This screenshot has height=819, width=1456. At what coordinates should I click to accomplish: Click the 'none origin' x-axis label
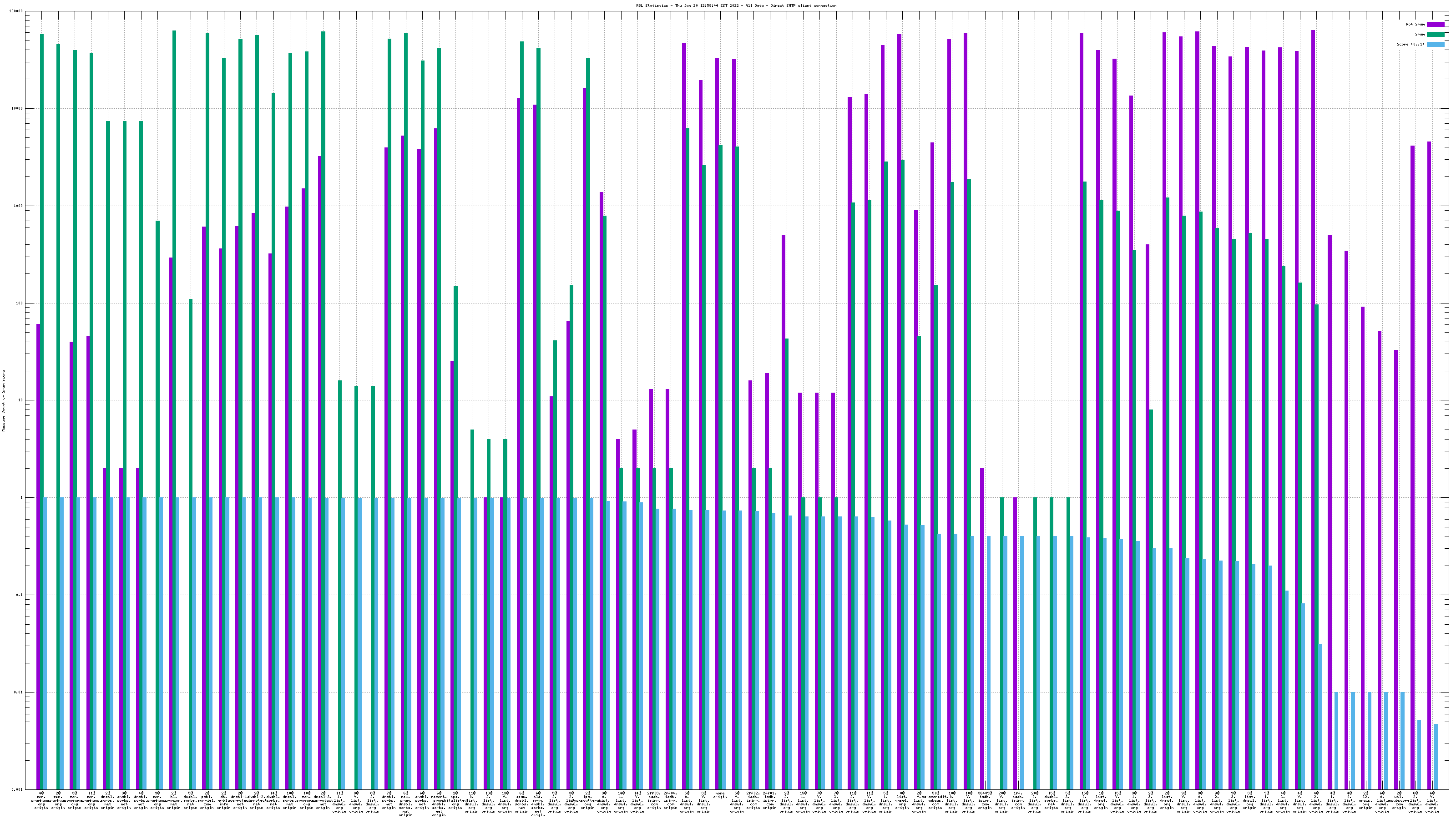(720, 795)
